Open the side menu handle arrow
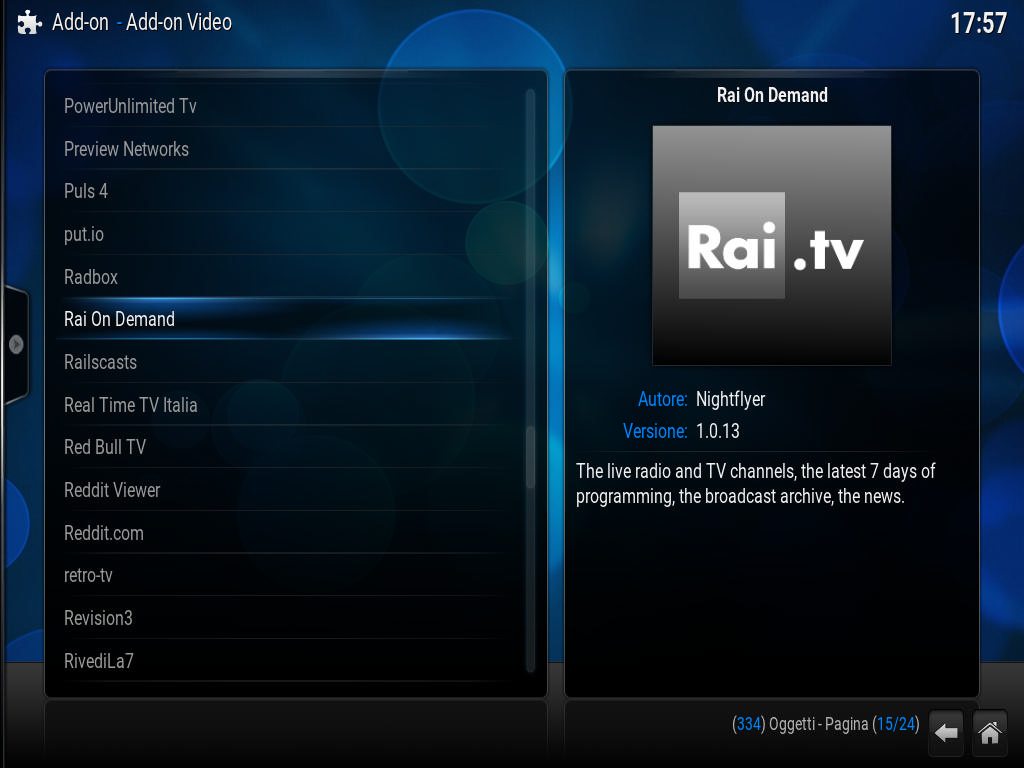This screenshot has width=1024, height=768. 16,344
